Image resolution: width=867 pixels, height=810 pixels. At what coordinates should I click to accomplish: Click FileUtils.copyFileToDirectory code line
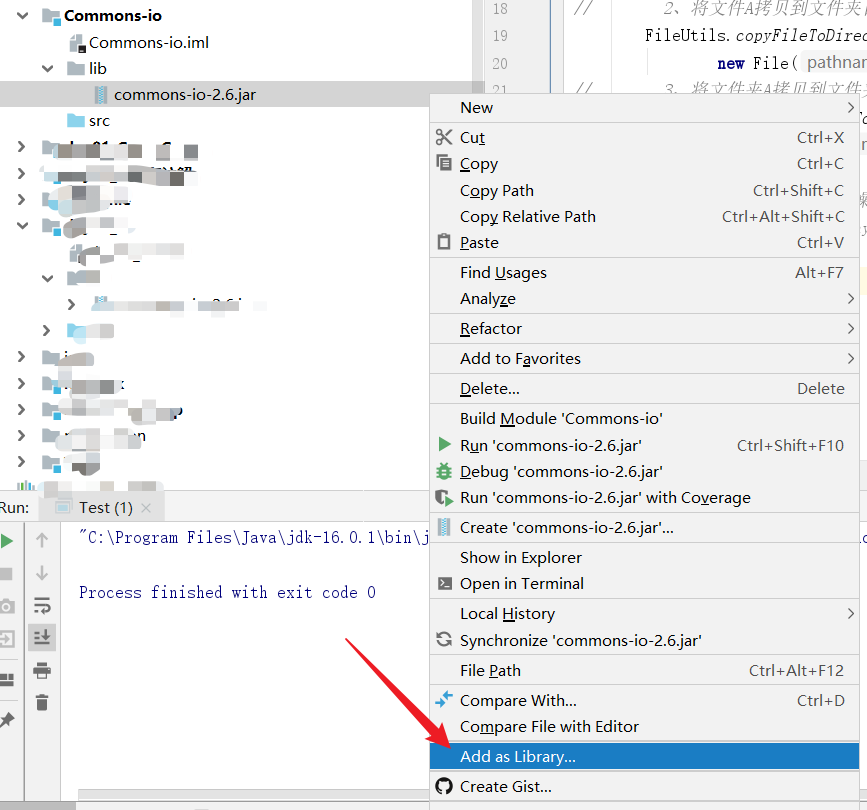point(755,36)
